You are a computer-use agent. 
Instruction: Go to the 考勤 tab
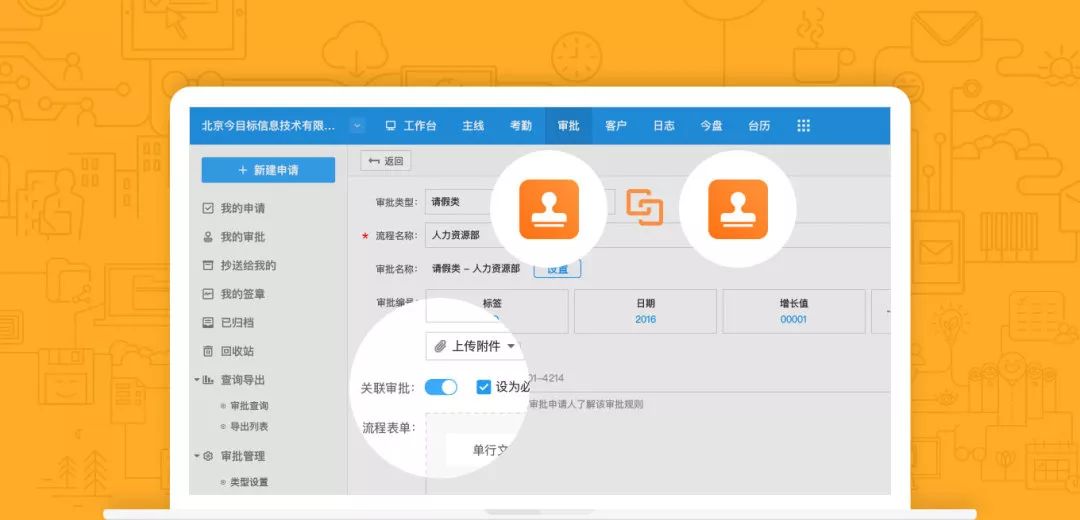521,126
